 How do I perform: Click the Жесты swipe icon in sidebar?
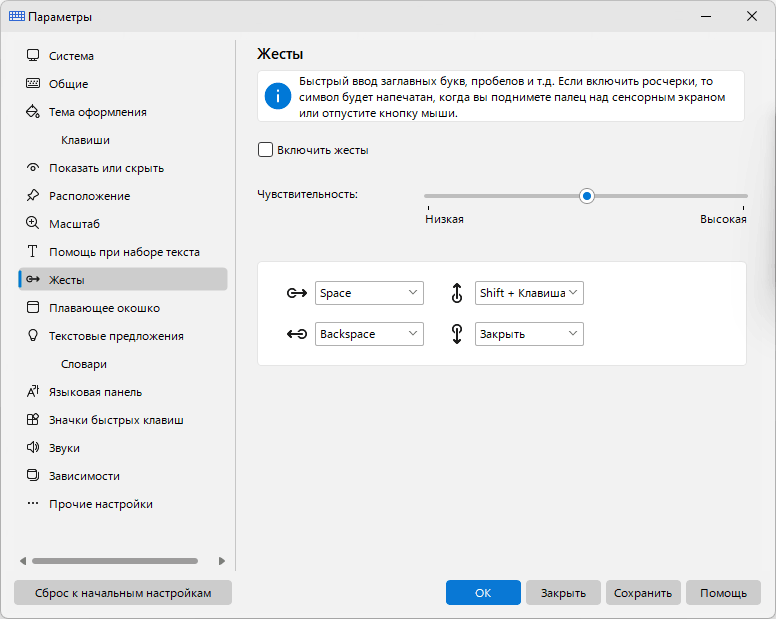[33, 280]
